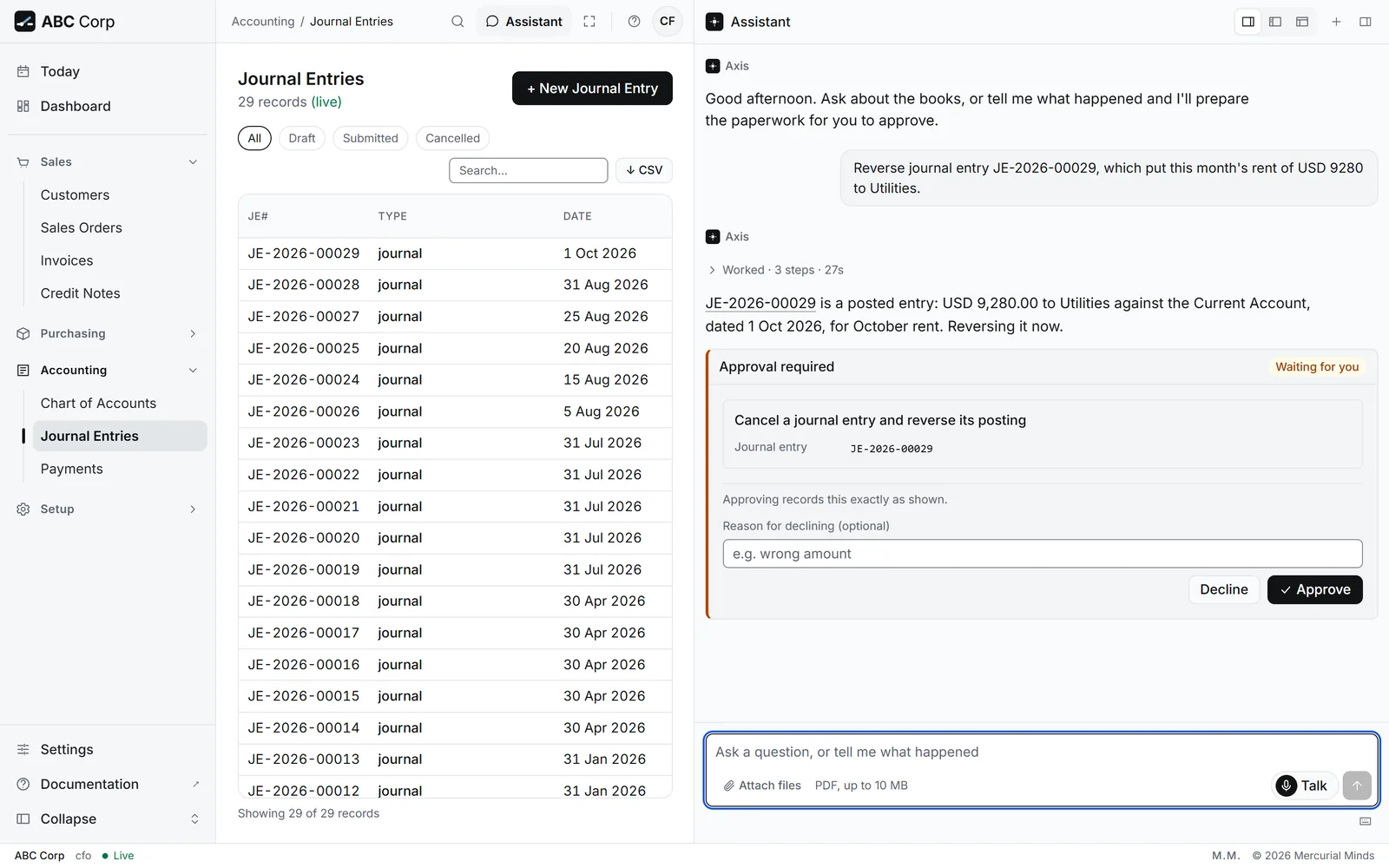Open the search magnifier icon in header

click(458, 22)
